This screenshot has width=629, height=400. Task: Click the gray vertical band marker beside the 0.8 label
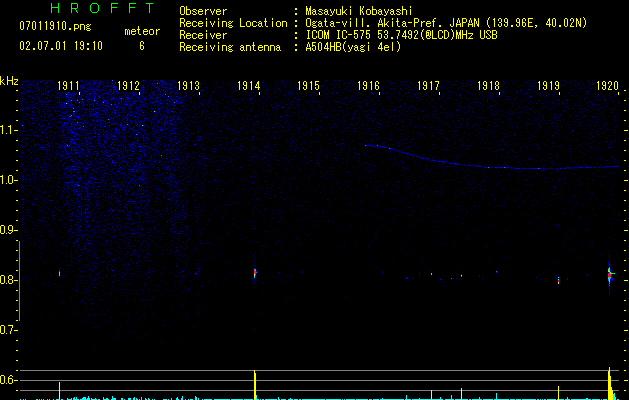[19, 280]
